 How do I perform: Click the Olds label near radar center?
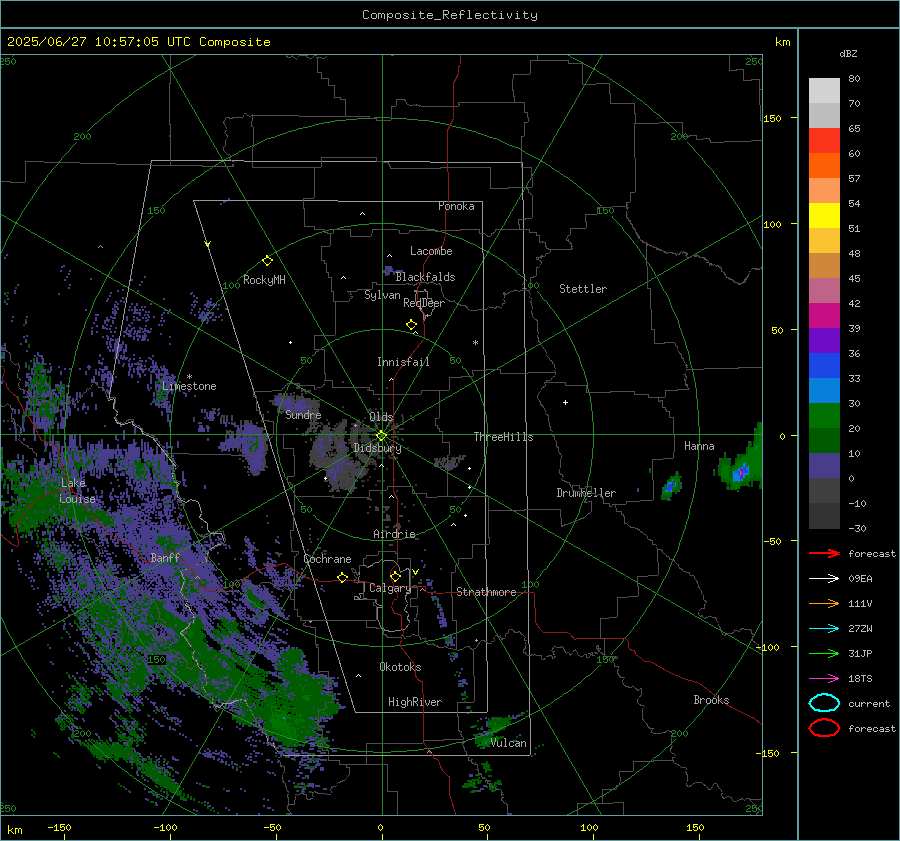381,417
